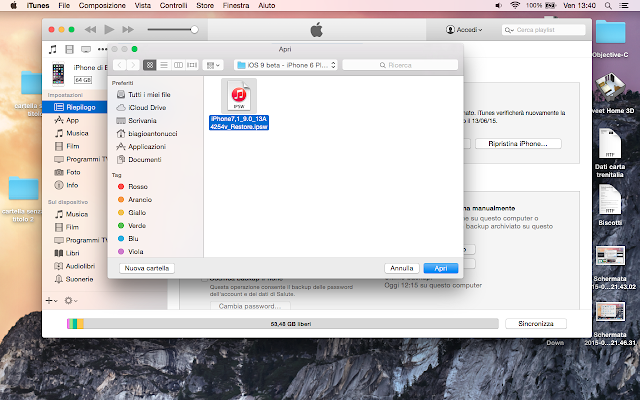640x400 pixels.
Task: Select App in iTunes Impostazioni sidebar
Action: [67, 120]
